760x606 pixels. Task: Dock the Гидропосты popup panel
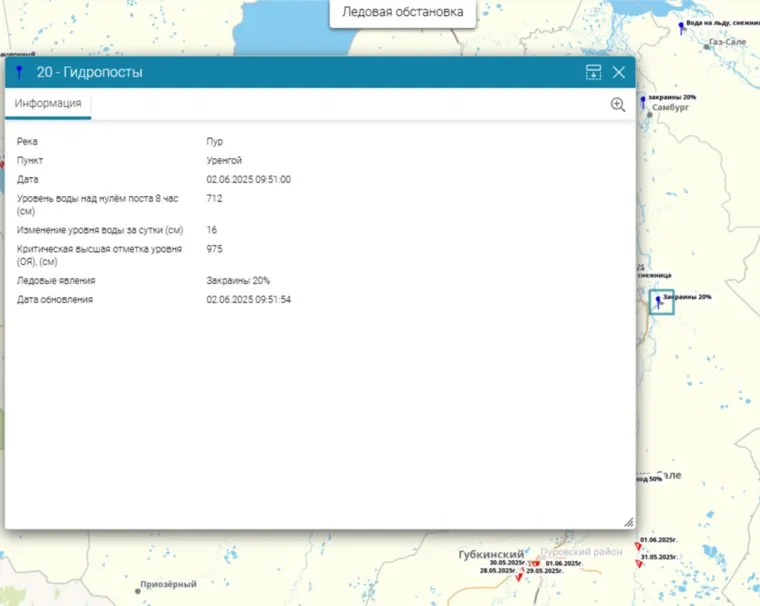(x=594, y=72)
